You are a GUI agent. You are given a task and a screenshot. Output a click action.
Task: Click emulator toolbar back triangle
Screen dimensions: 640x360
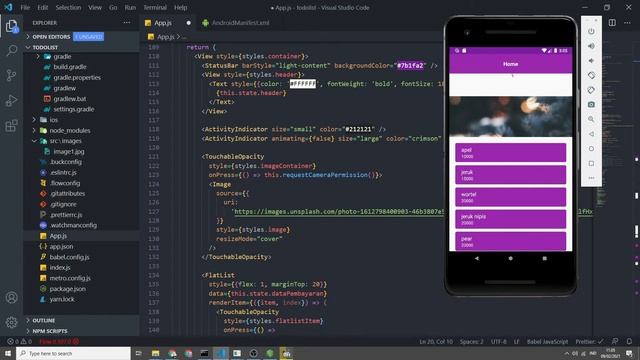tap(591, 134)
